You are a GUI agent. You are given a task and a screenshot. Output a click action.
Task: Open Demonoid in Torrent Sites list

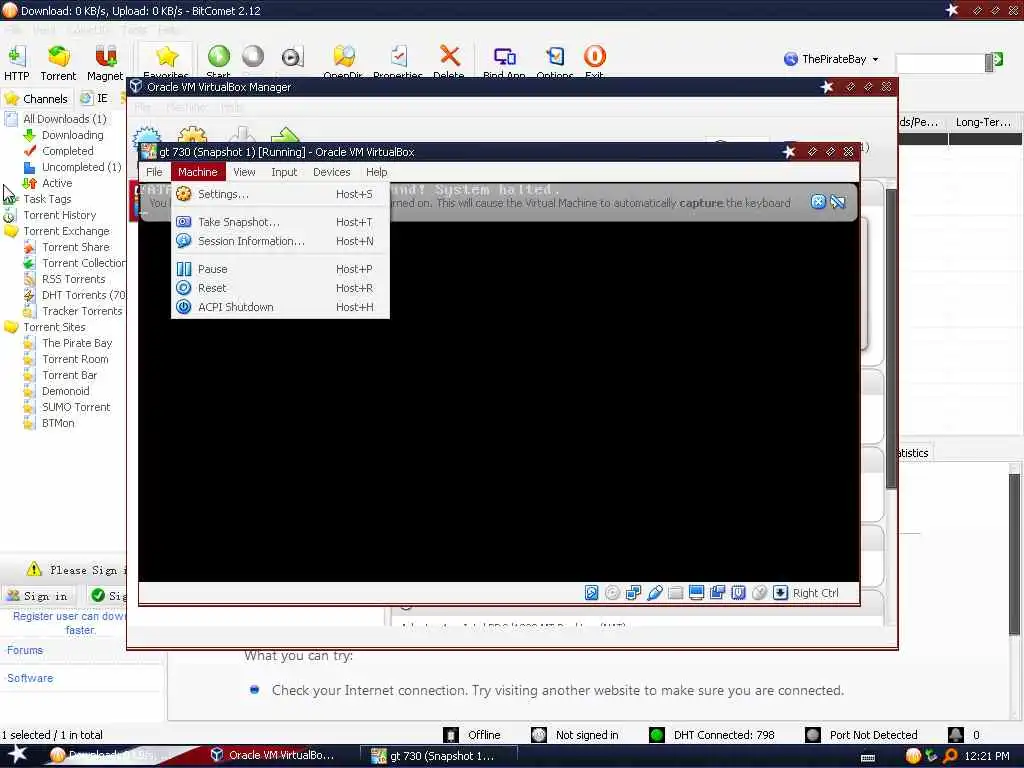point(65,391)
